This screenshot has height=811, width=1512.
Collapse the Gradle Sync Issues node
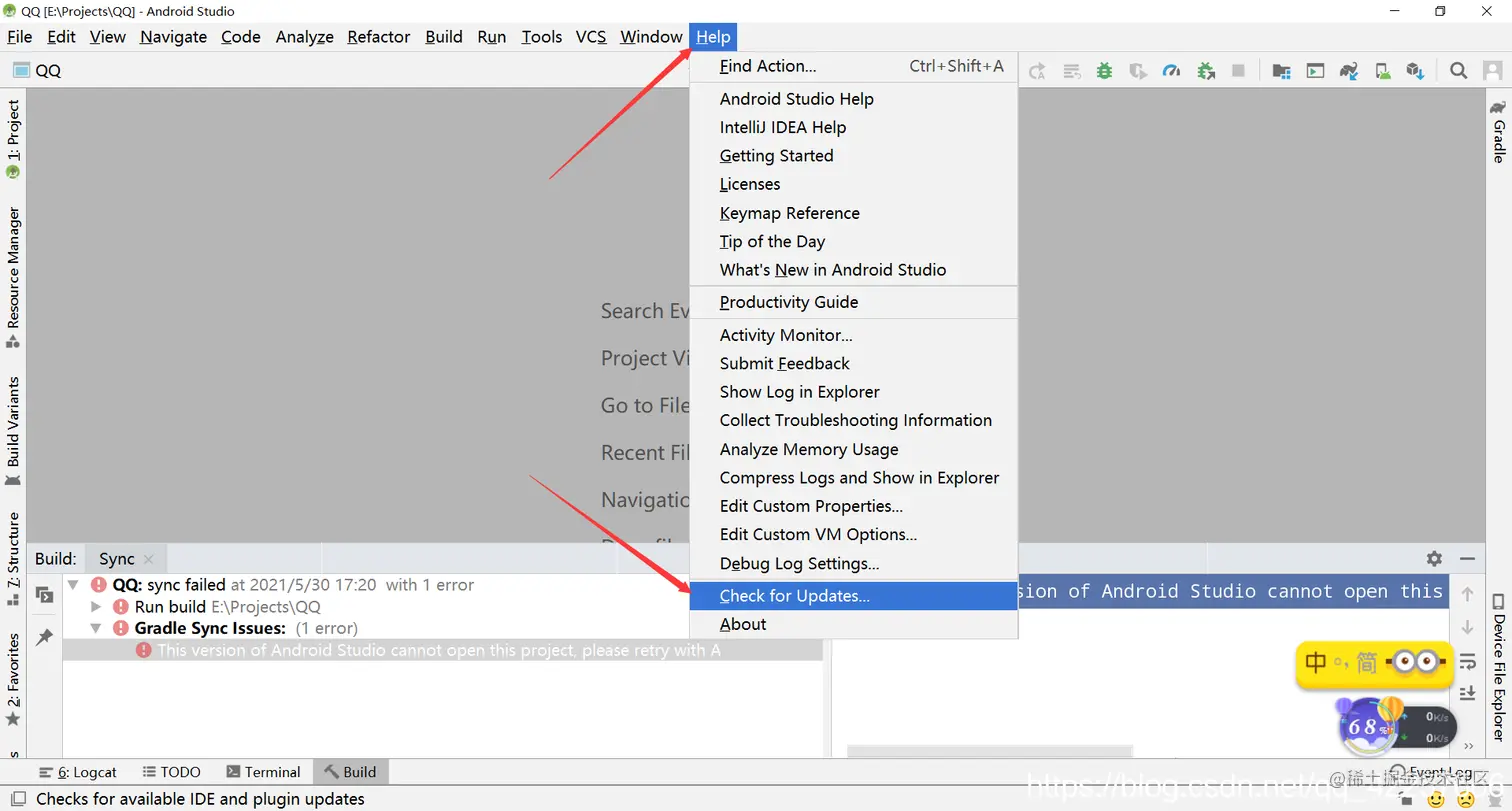[x=96, y=628]
